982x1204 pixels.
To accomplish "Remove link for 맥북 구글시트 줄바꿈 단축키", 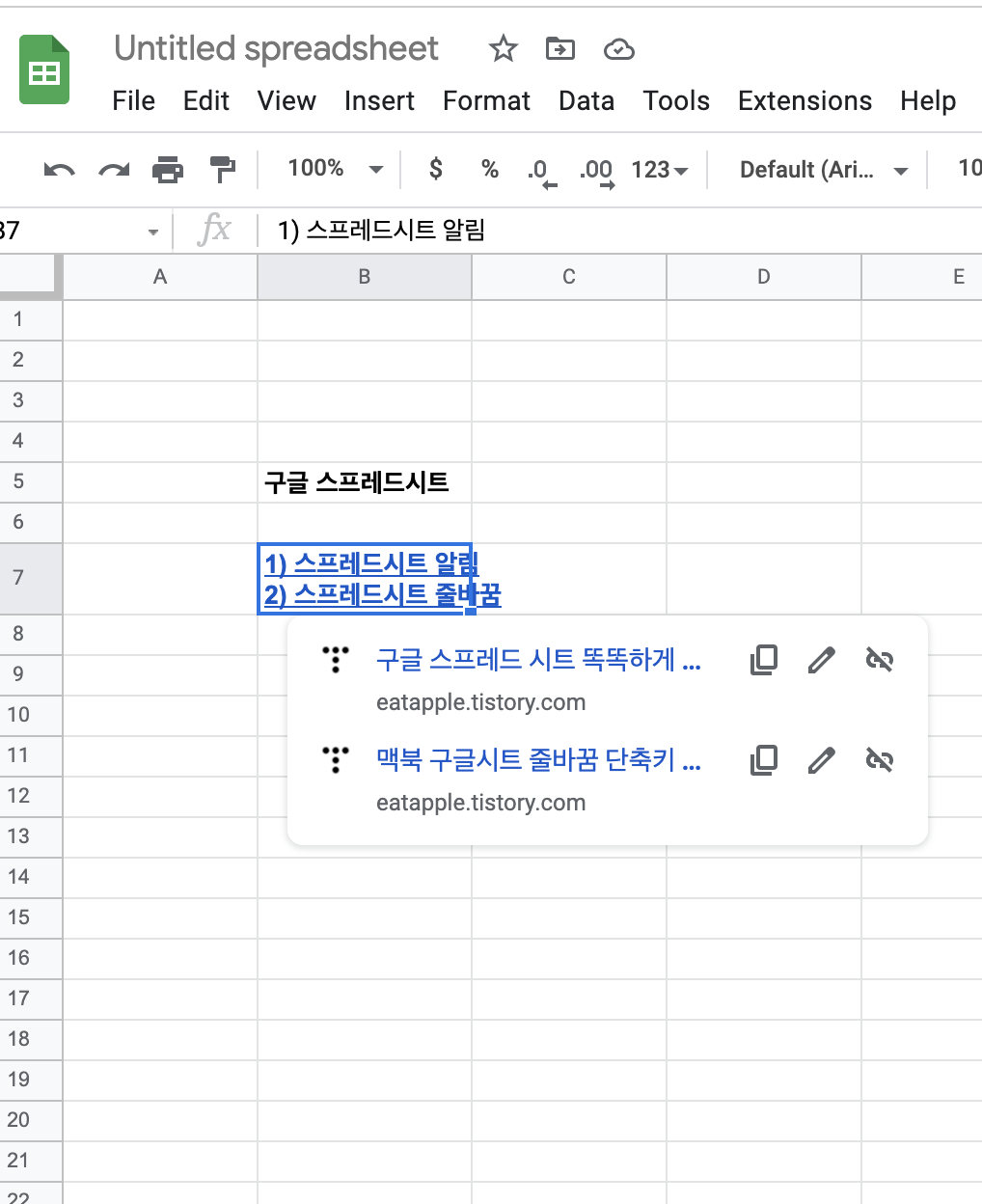I will click(880, 760).
